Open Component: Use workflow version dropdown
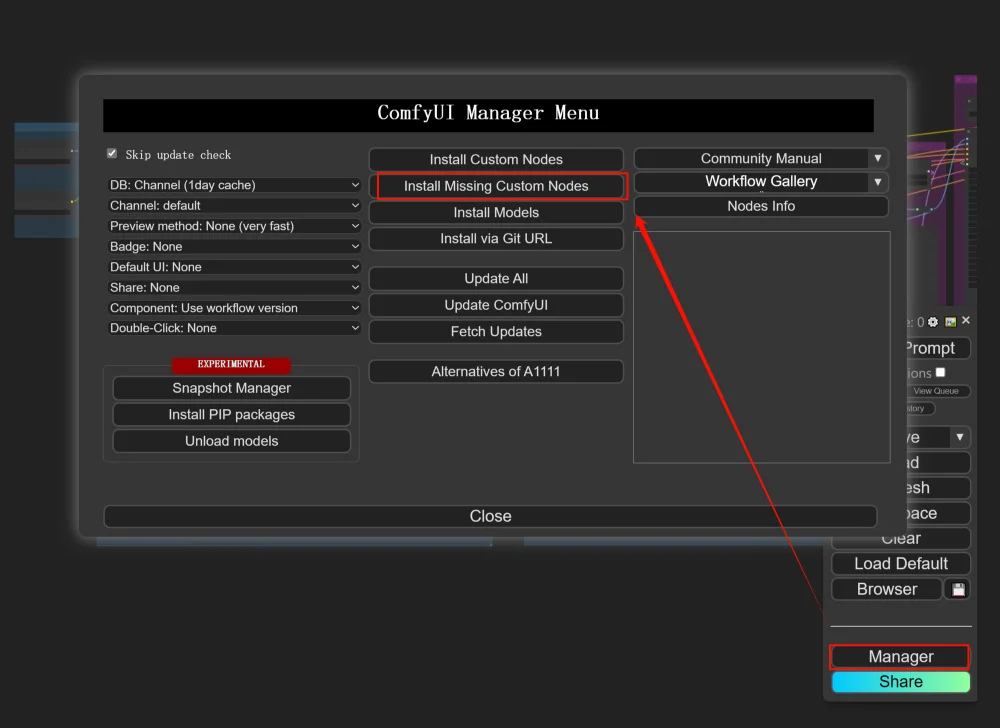This screenshot has height=728, width=1000. pyautogui.click(x=234, y=307)
